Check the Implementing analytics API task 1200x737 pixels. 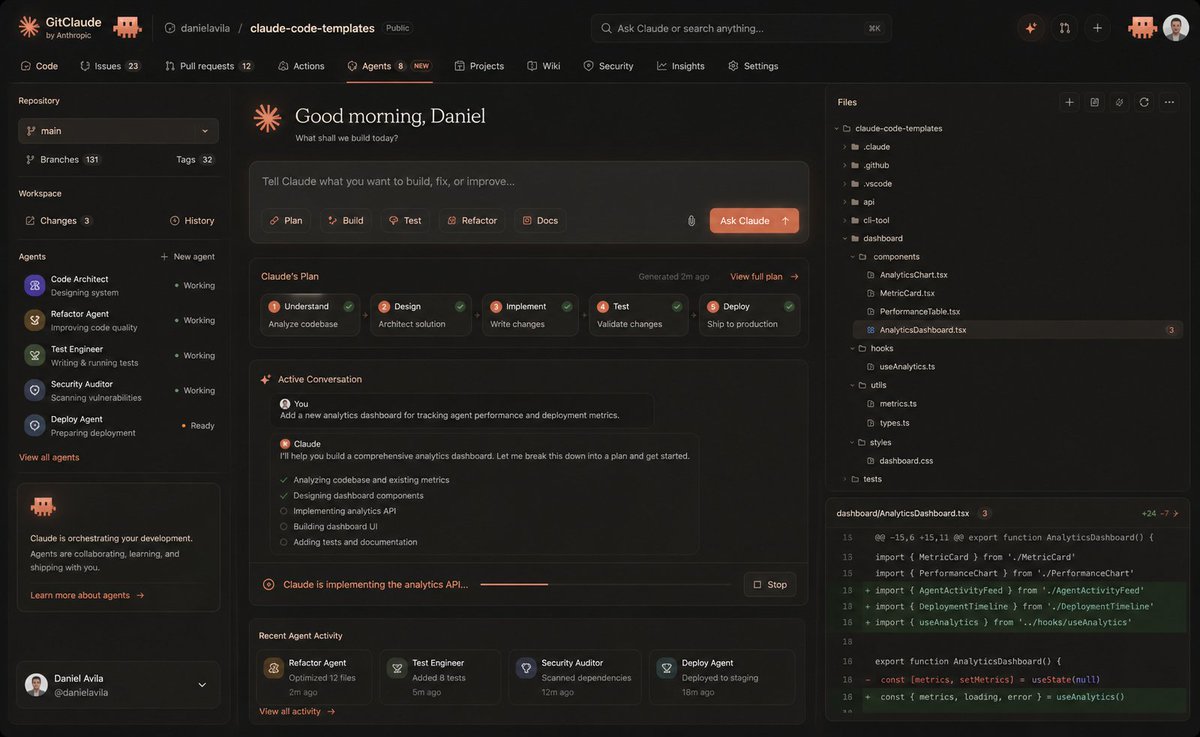coord(284,511)
